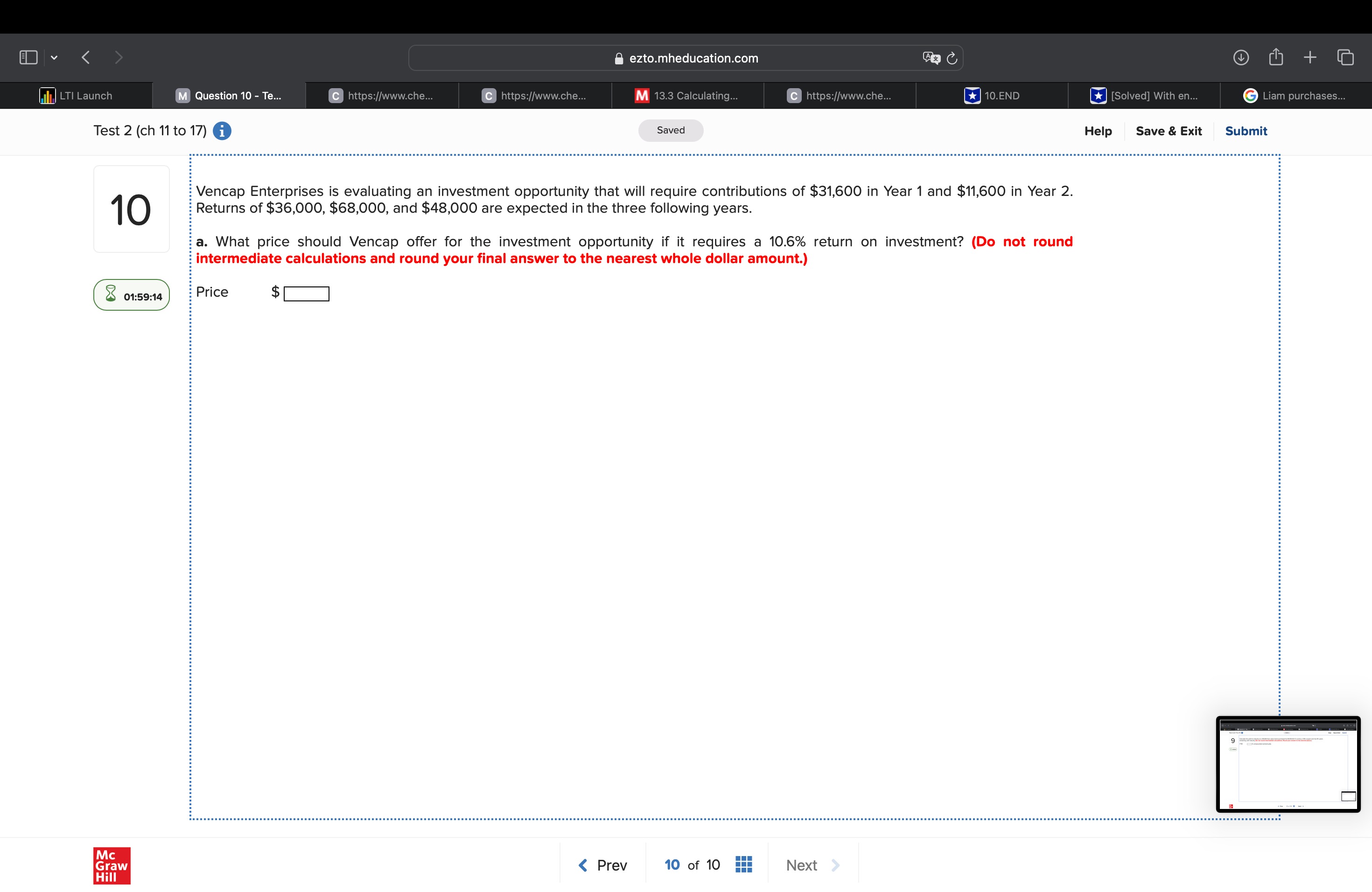1372x892 pixels.
Task: Open tab overview with the overlapping squares icon
Action: [1346, 57]
